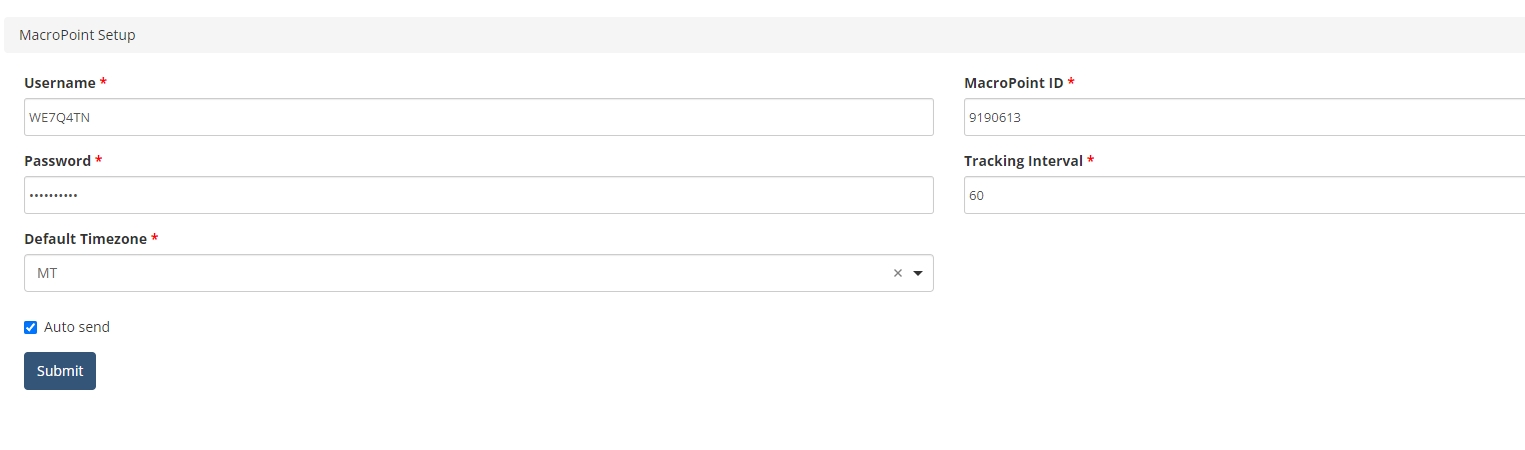Click the Password field label
The height and width of the screenshot is (450, 1525).
tap(57, 161)
